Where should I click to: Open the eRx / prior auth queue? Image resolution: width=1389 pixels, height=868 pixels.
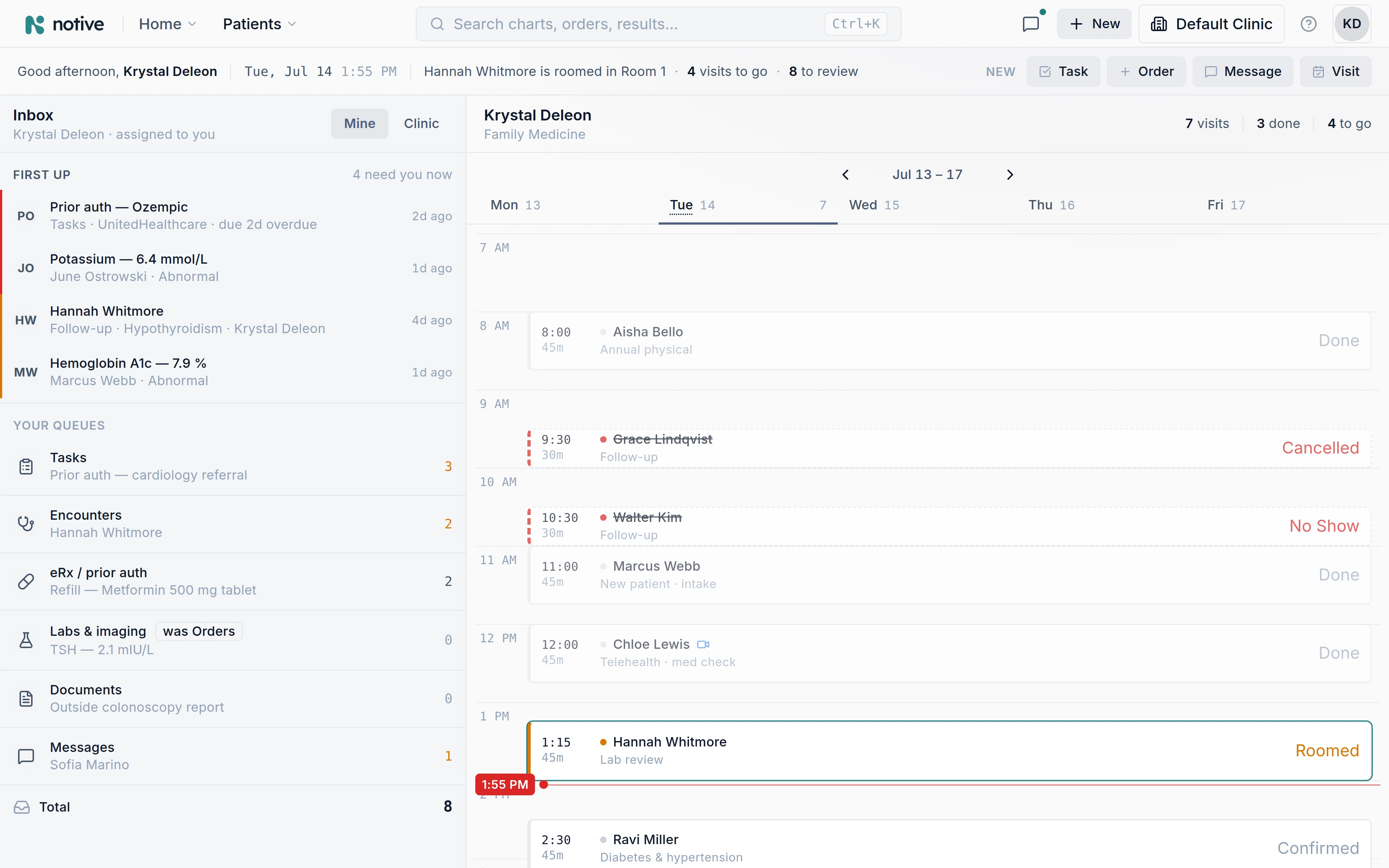pyautogui.click(x=233, y=582)
